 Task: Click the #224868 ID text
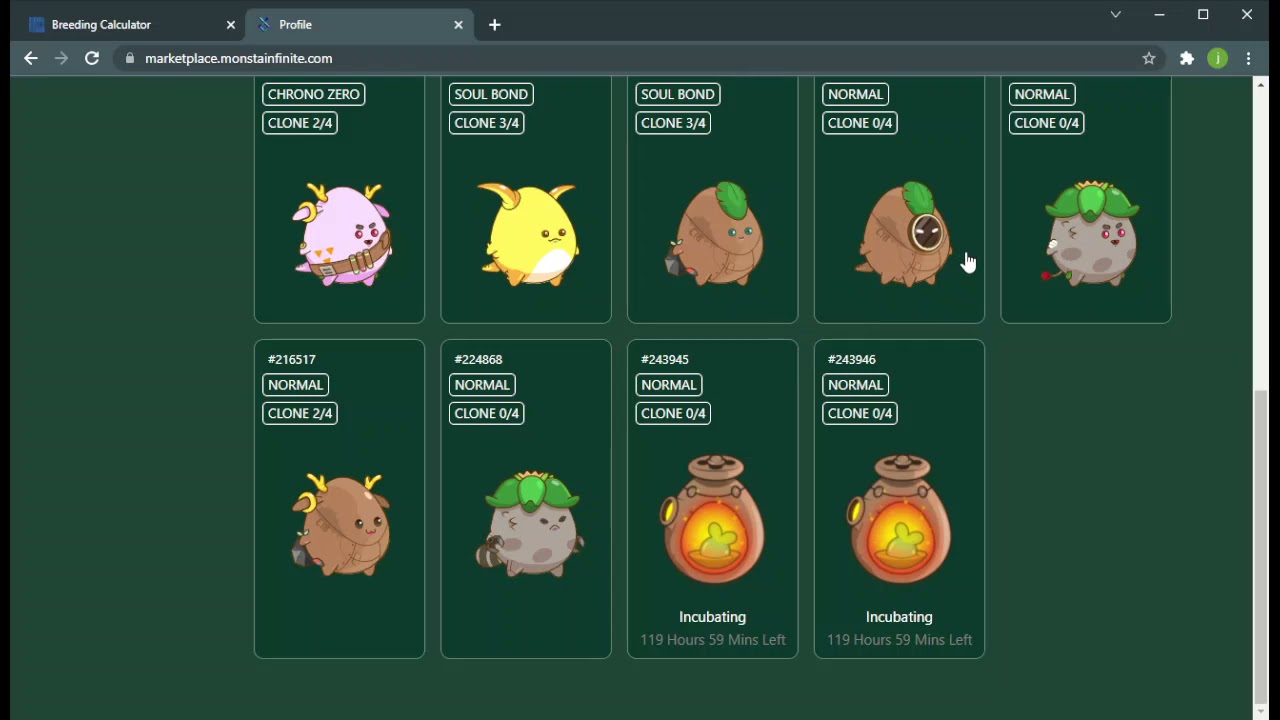click(x=478, y=359)
